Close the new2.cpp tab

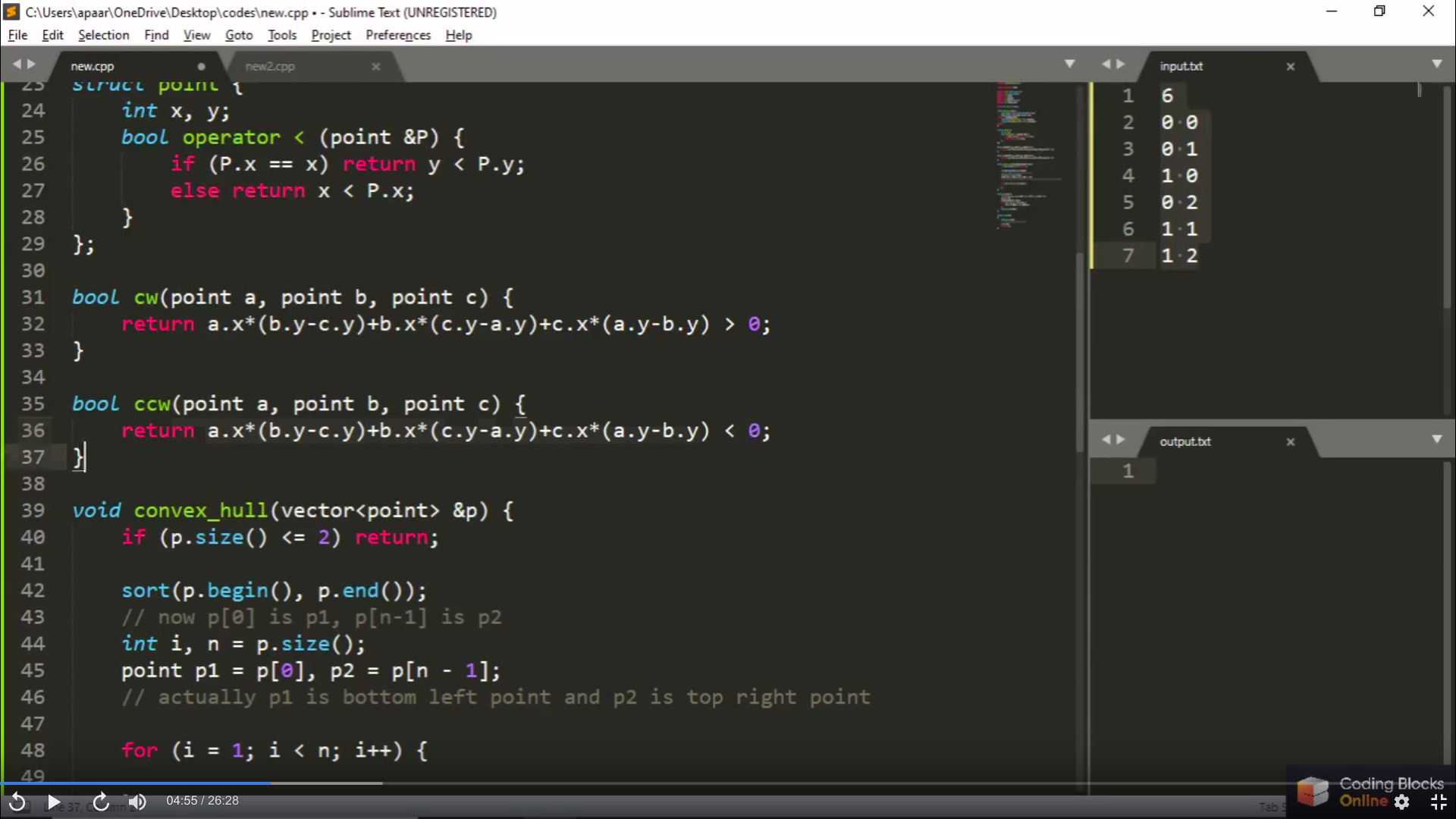375,67
